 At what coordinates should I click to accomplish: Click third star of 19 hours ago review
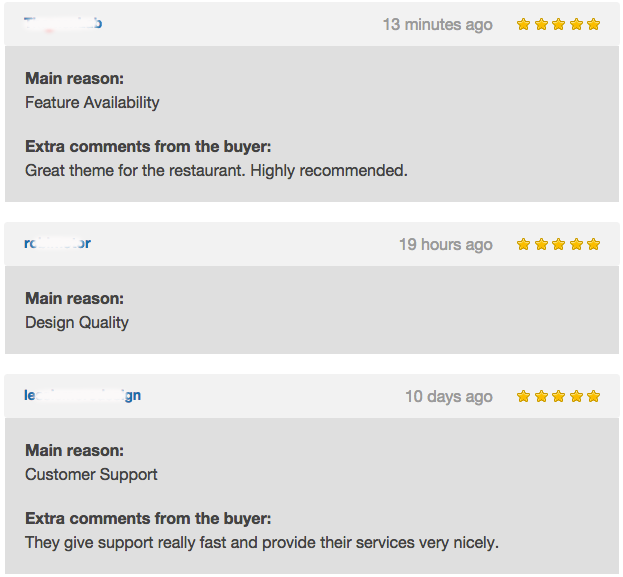click(558, 244)
